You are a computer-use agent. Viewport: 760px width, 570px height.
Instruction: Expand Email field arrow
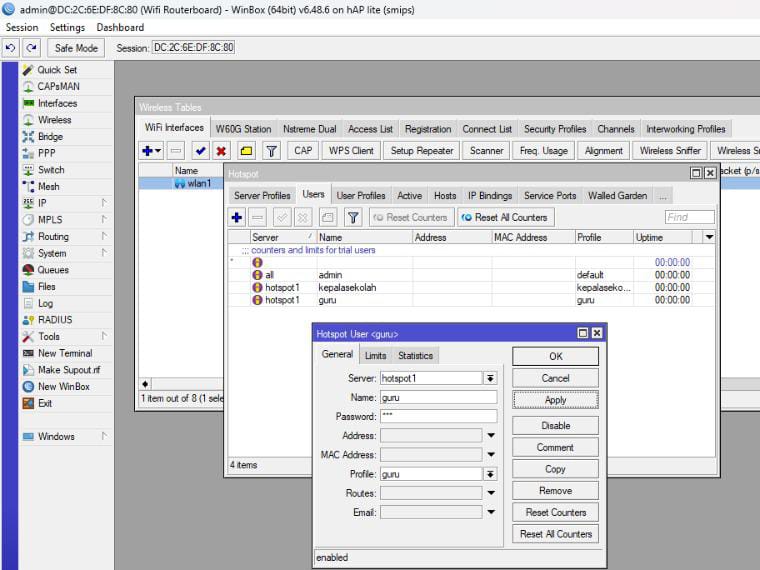coord(491,512)
